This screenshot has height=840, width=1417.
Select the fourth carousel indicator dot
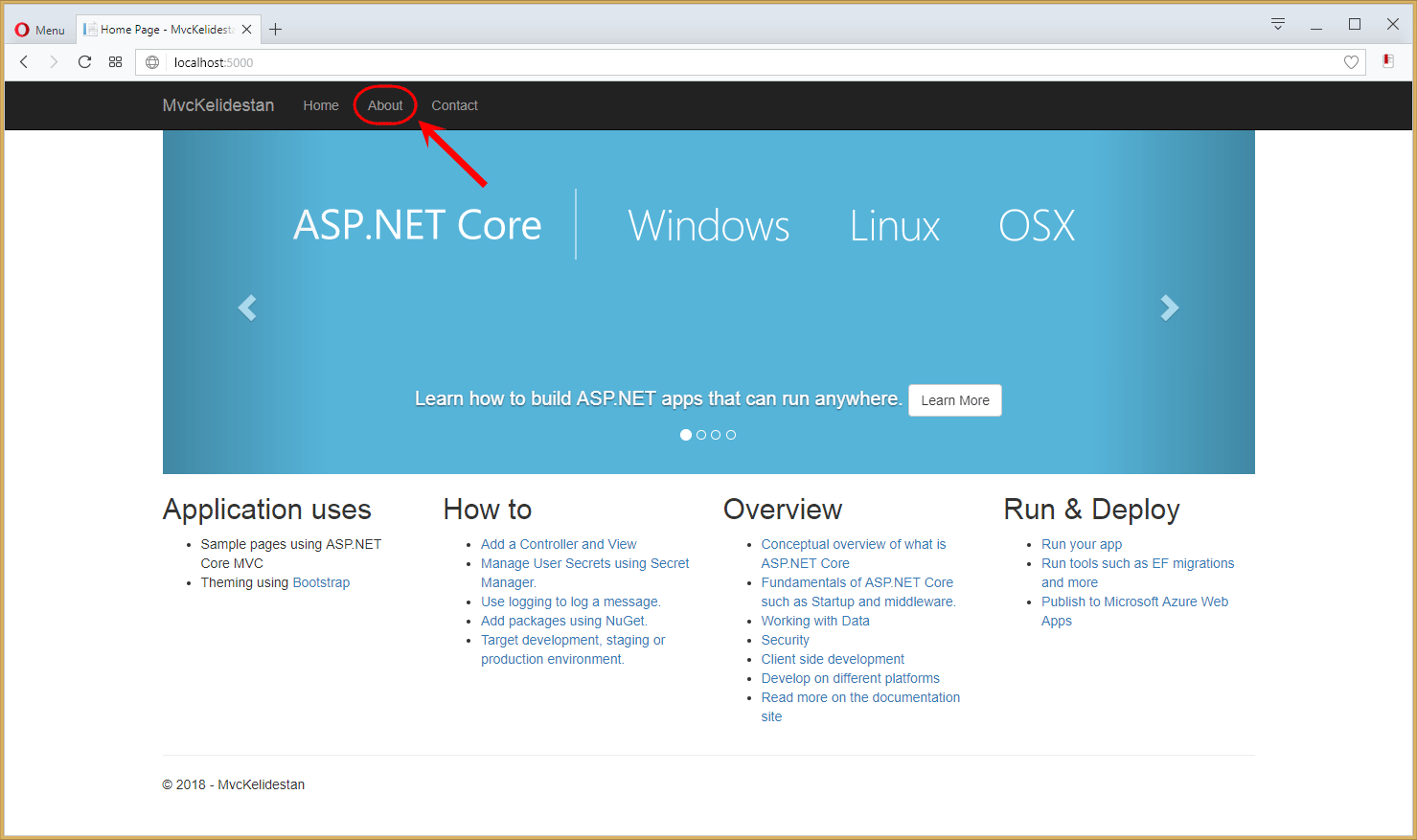731,435
